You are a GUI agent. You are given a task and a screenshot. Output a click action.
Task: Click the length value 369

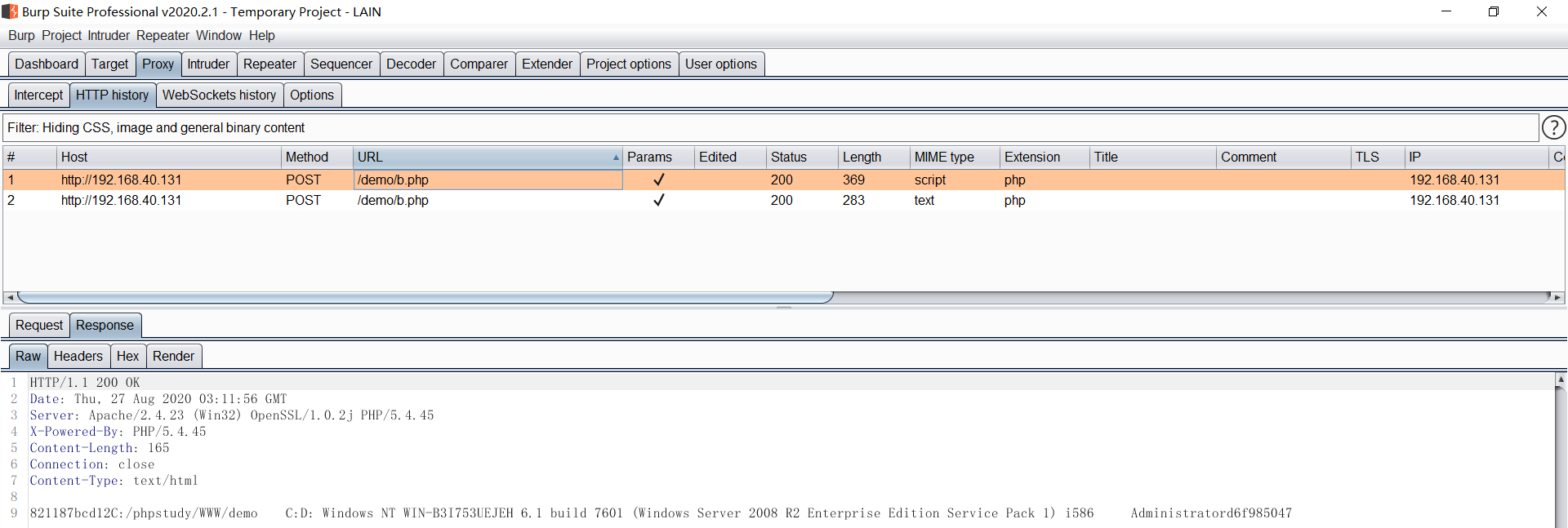pos(853,180)
